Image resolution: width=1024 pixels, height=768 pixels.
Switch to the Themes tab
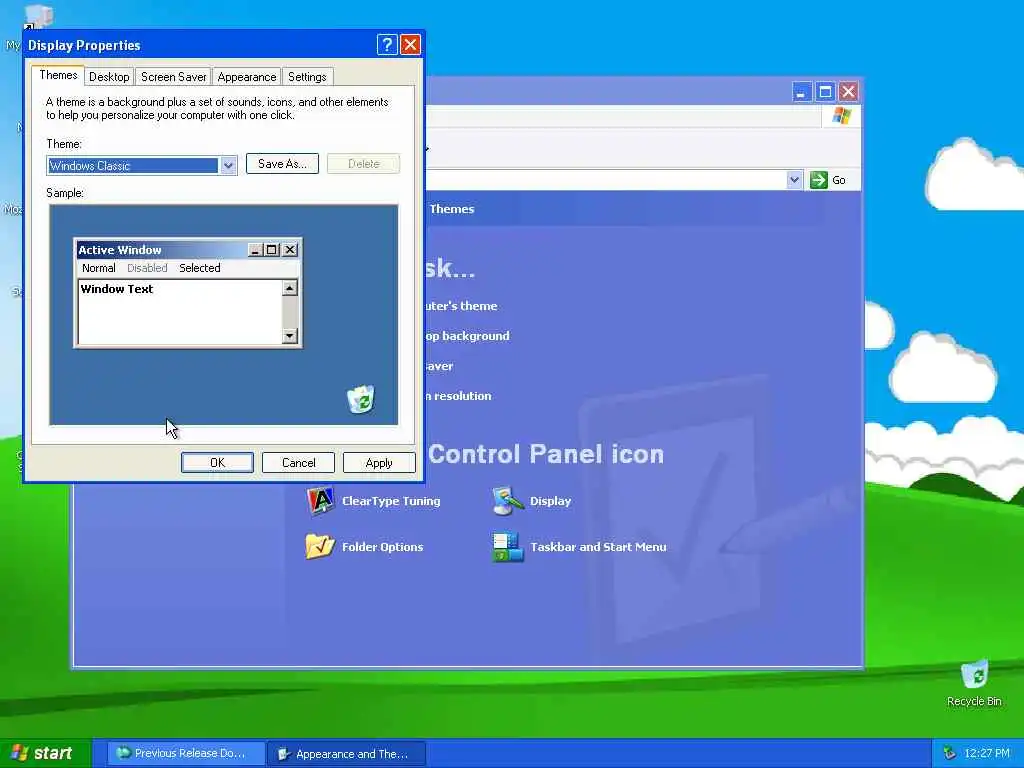tap(58, 75)
